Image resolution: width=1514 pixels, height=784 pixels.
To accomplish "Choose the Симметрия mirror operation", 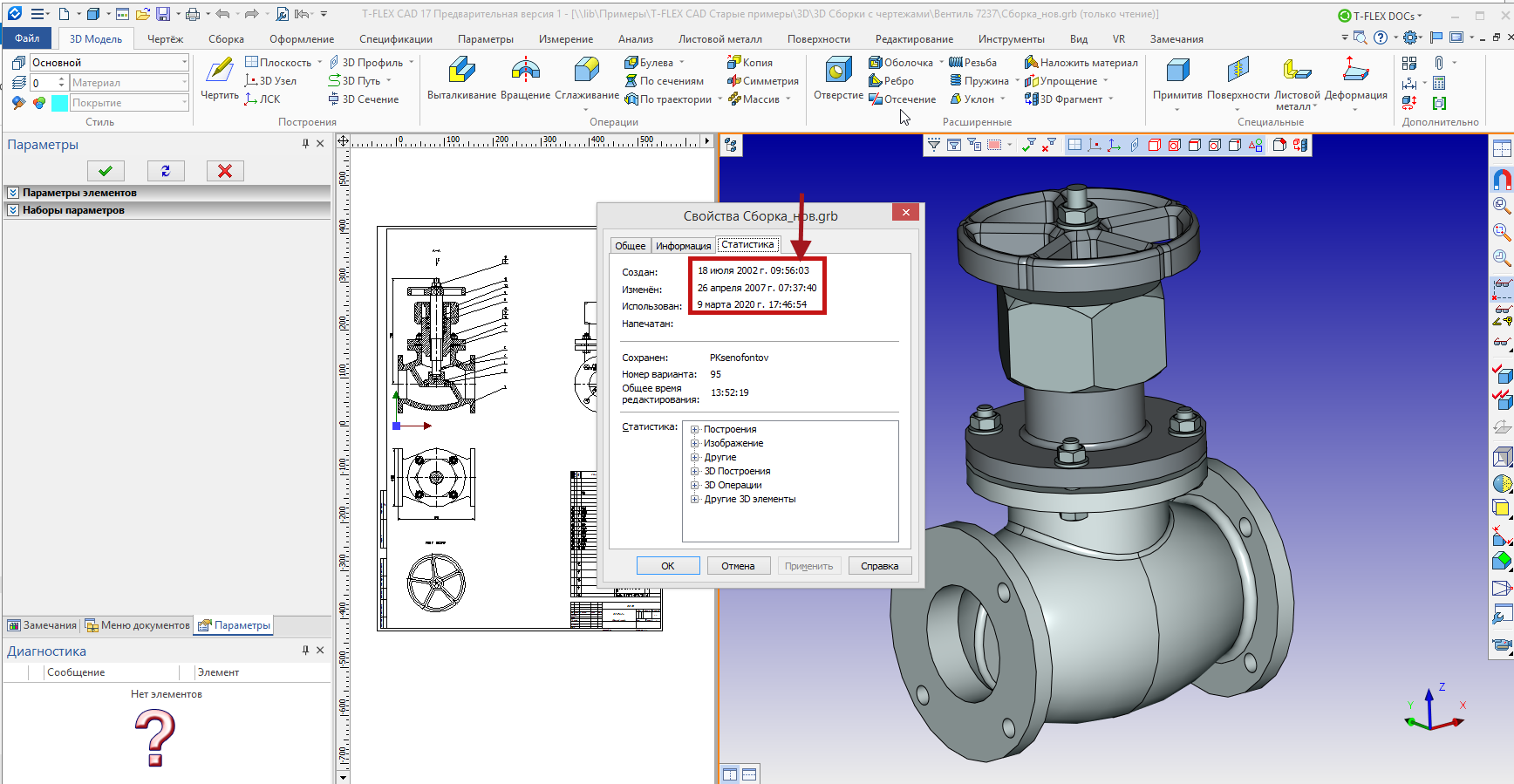I will click(x=763, y=81).
